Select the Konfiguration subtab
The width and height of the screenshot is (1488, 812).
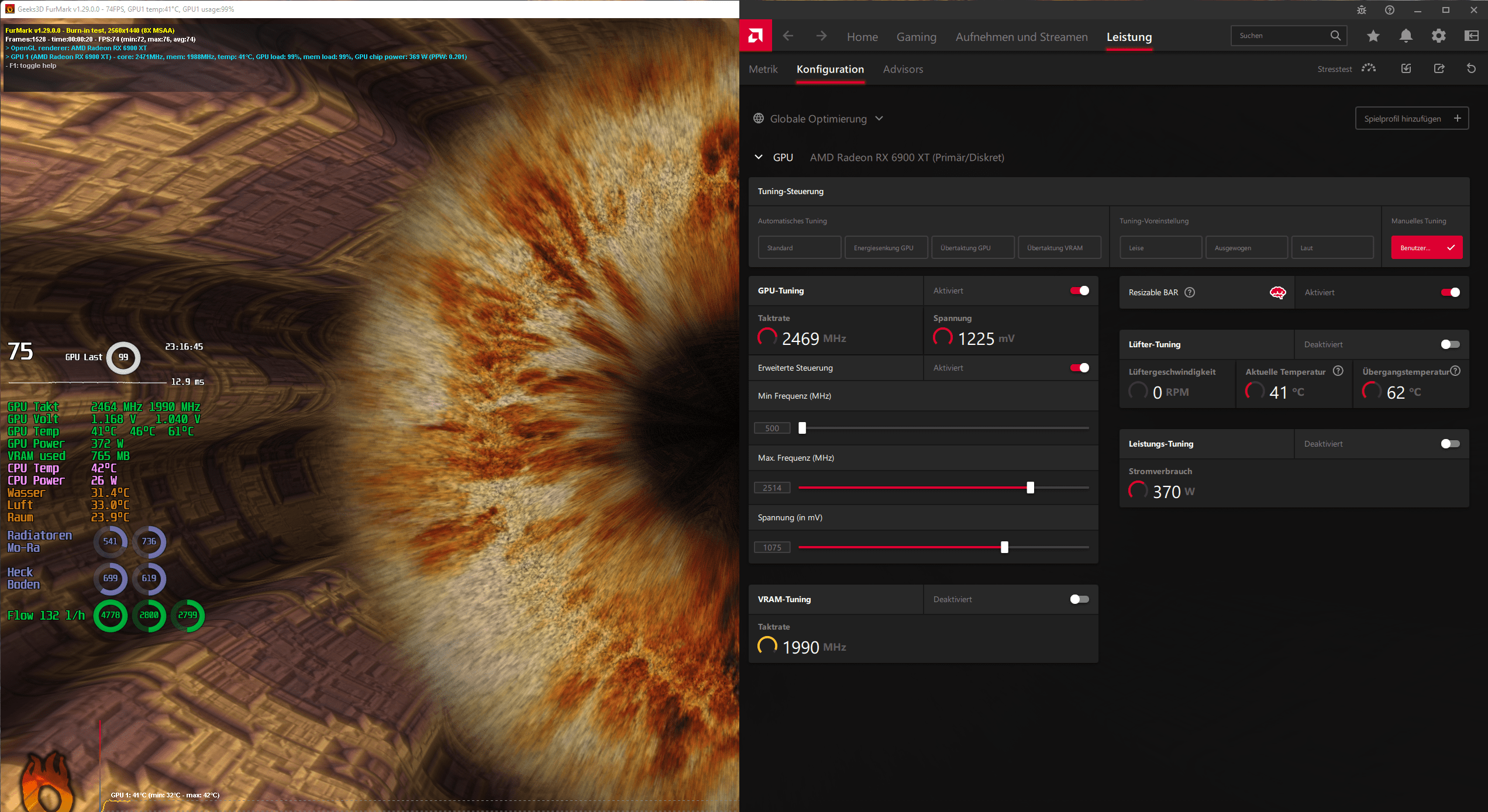[x=830, y=69]
